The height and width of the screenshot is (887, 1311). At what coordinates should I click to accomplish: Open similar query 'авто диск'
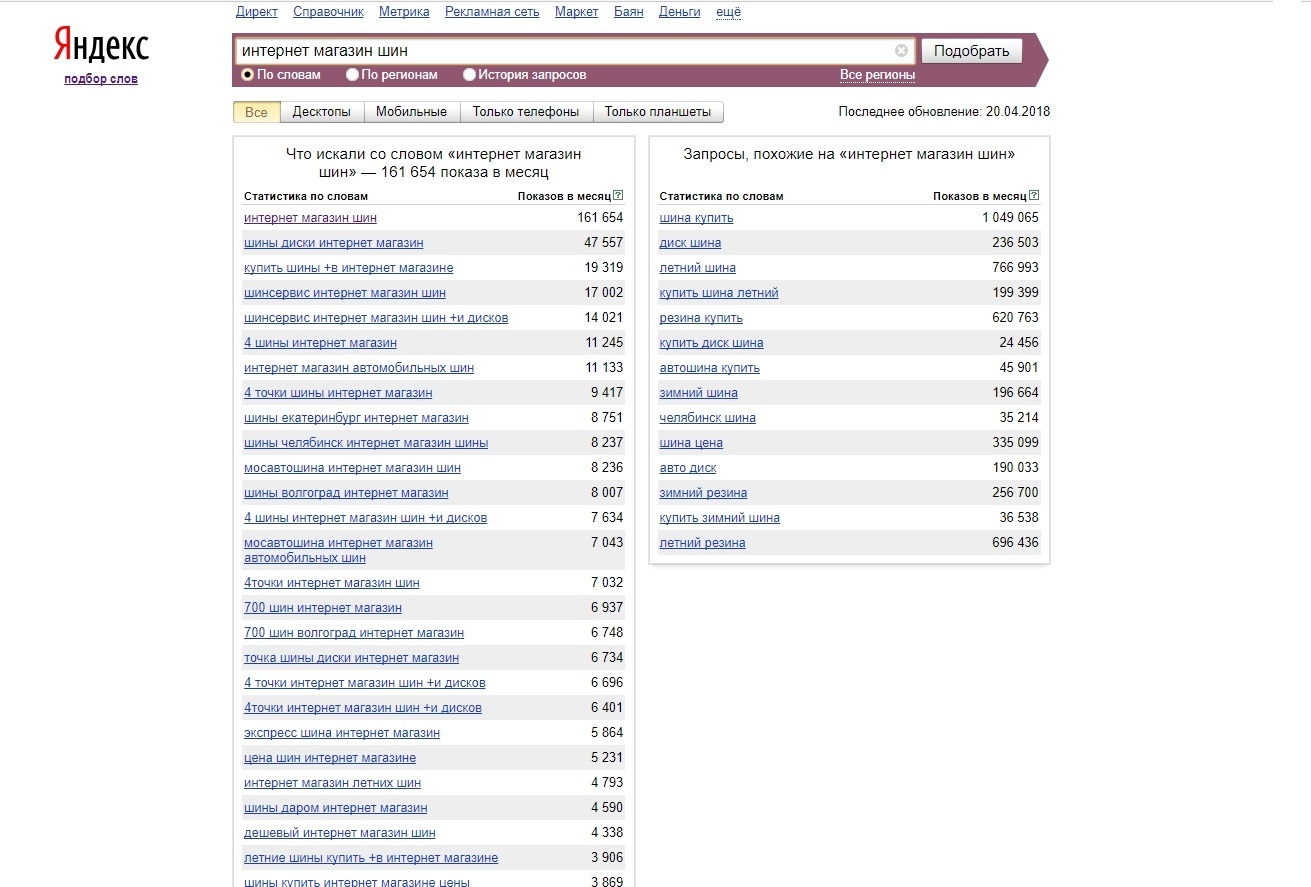tap(688, 468)
